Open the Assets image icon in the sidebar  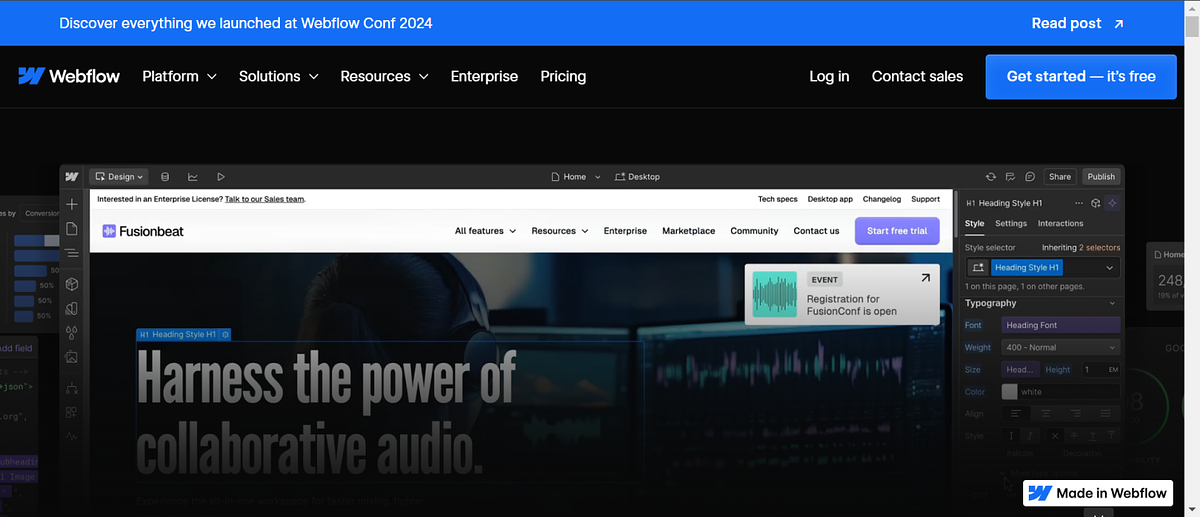click(x=72, y=357)
